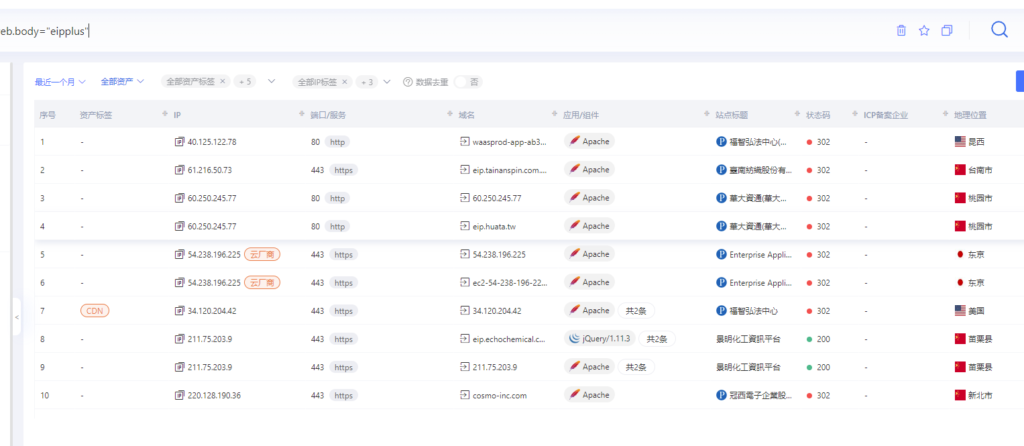
Task: Click the magnifier search icon
Action: [x=999, y=29]
